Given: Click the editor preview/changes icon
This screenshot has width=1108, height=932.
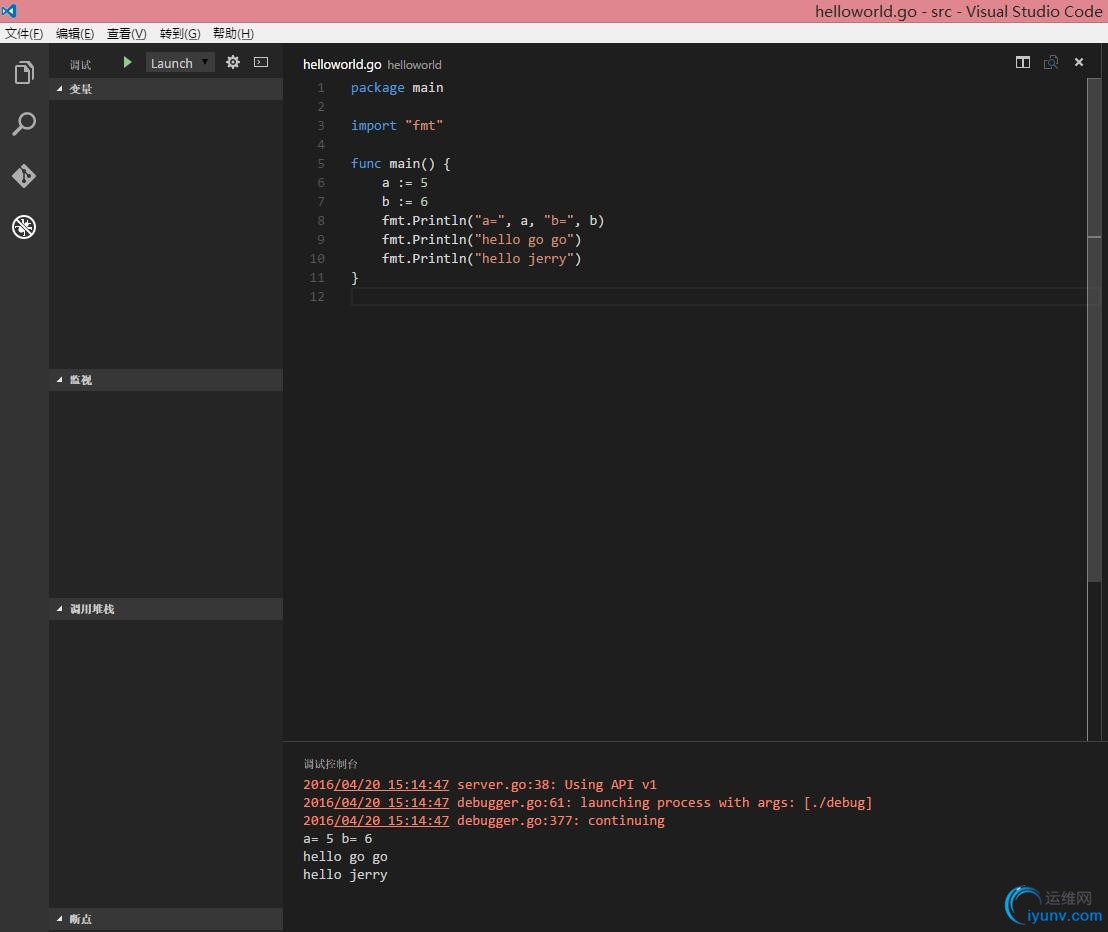Looking at the screenshot, I should pos(1051,62).
